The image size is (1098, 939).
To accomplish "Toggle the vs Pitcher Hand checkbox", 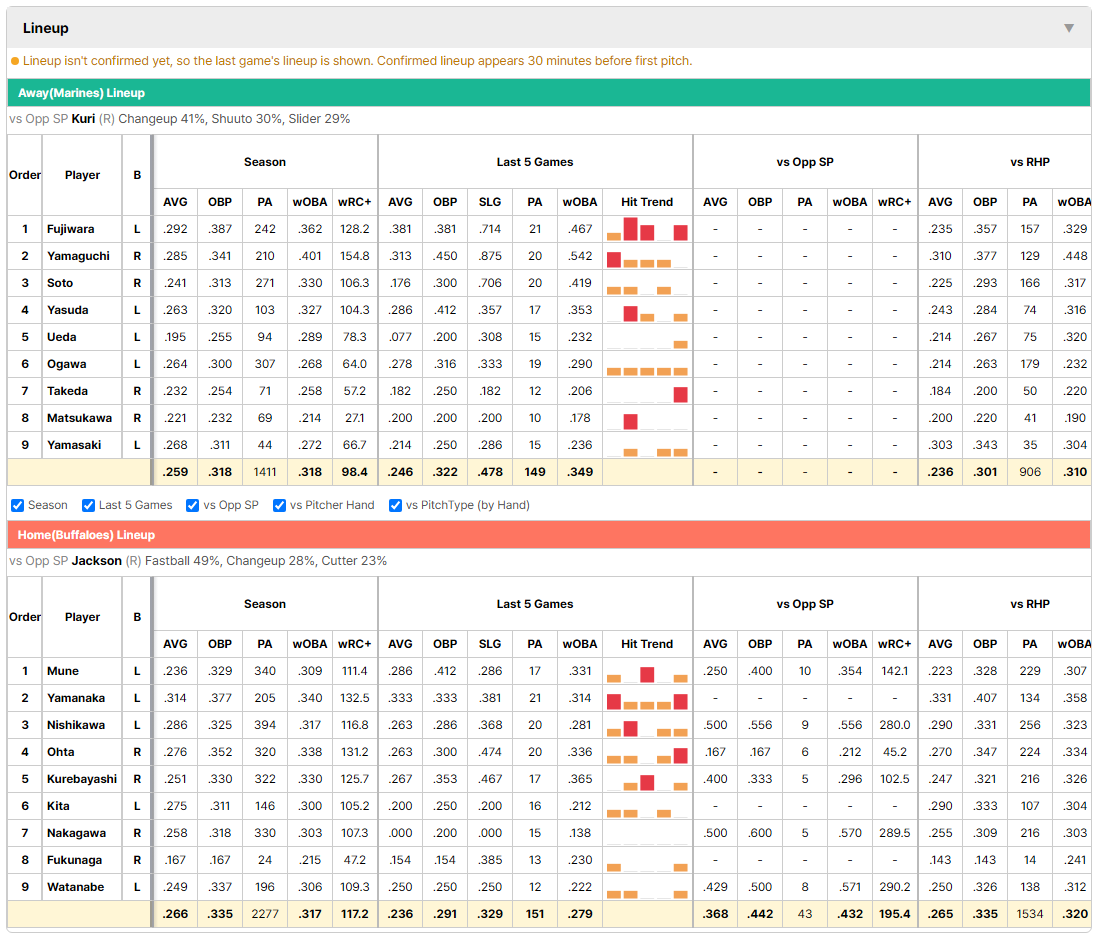I will 279,506.
